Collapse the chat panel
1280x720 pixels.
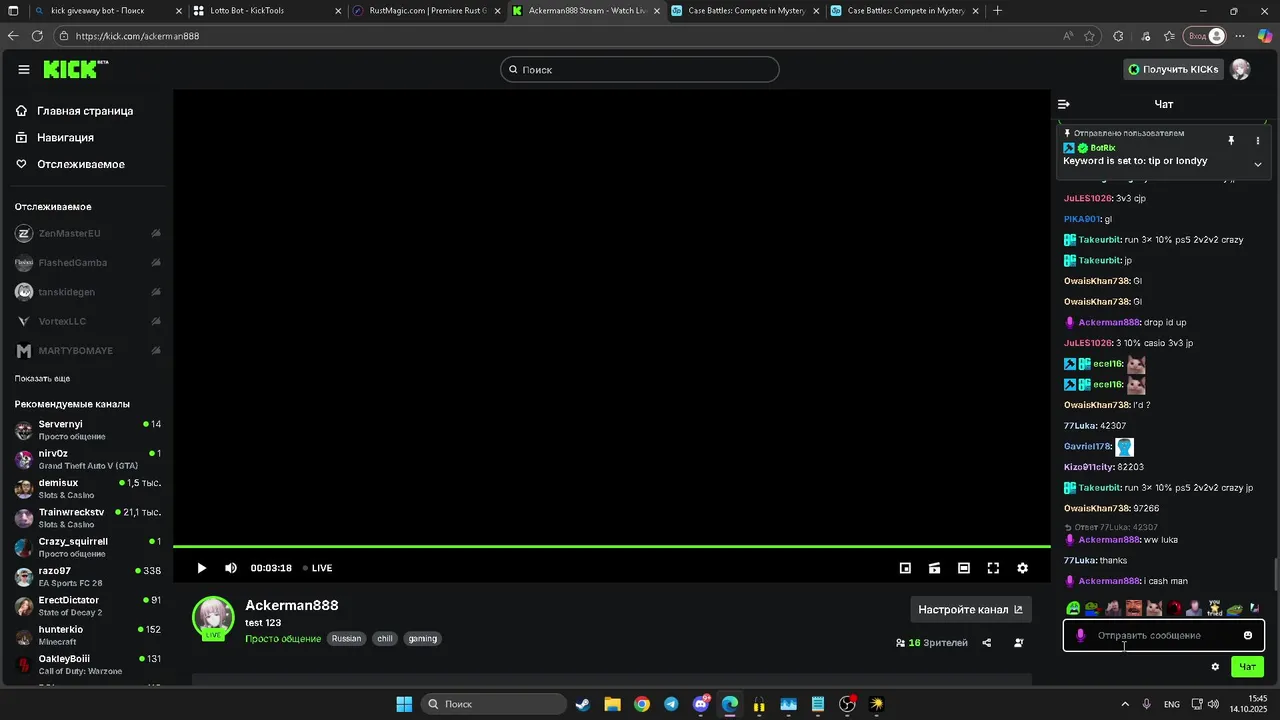click(1064, 104)
